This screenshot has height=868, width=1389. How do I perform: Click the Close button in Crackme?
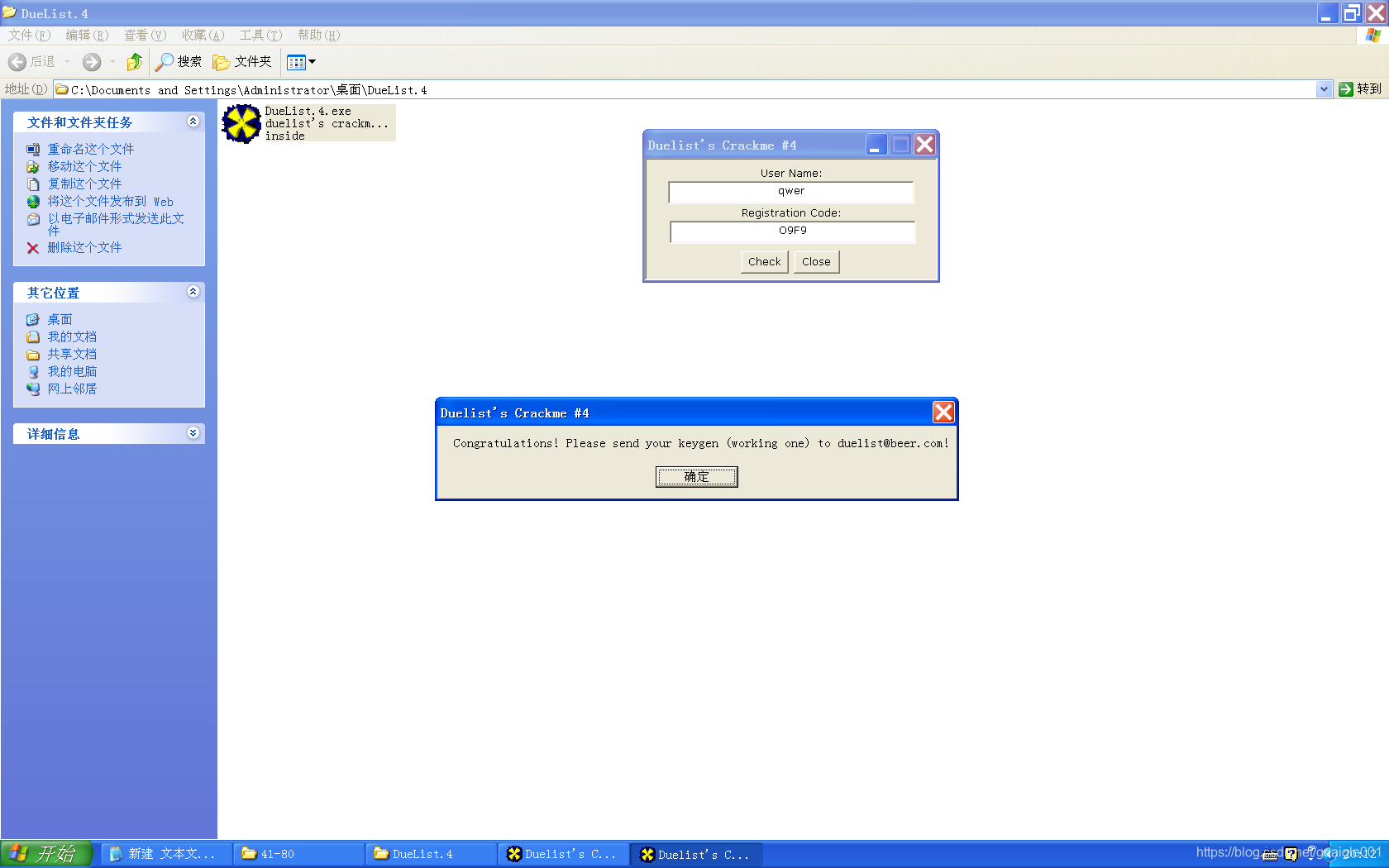[816, 262]
